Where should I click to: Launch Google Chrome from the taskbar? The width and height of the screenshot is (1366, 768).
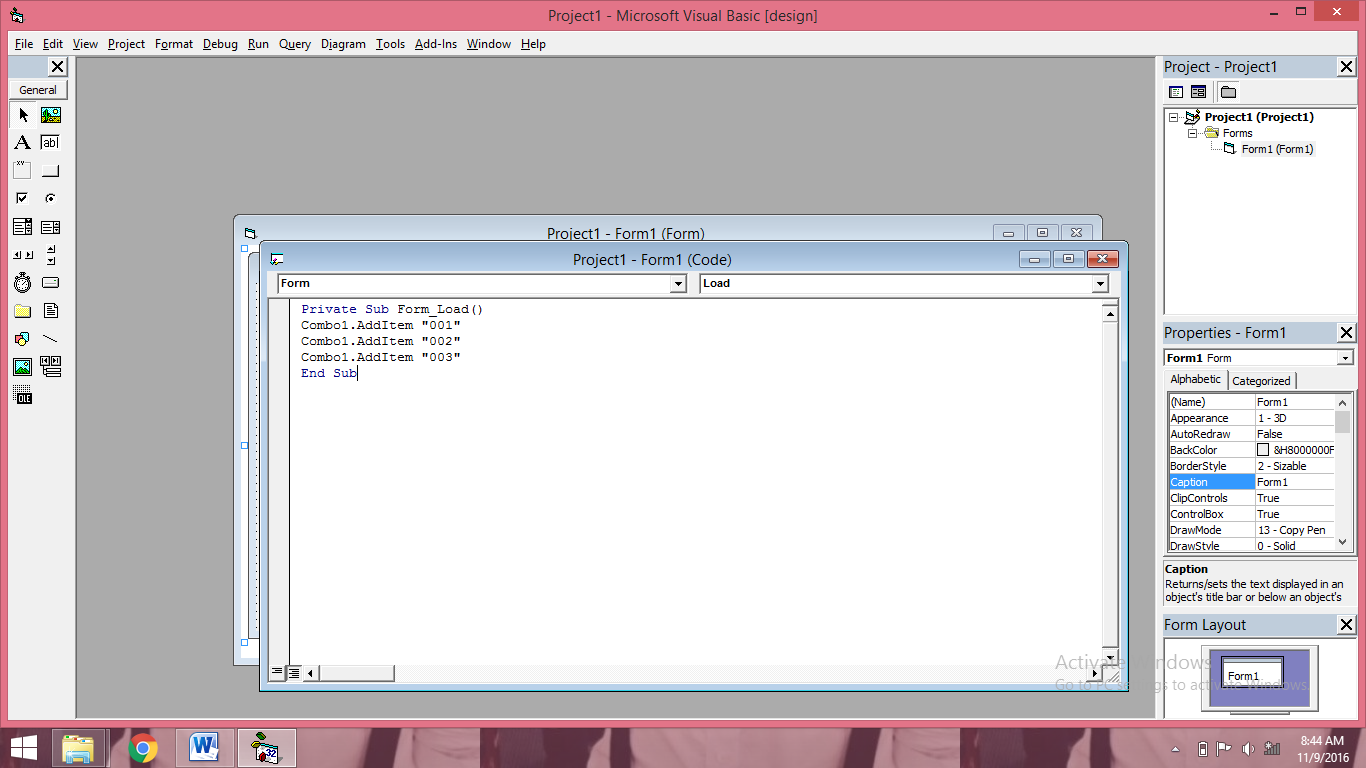coord(143,748)
